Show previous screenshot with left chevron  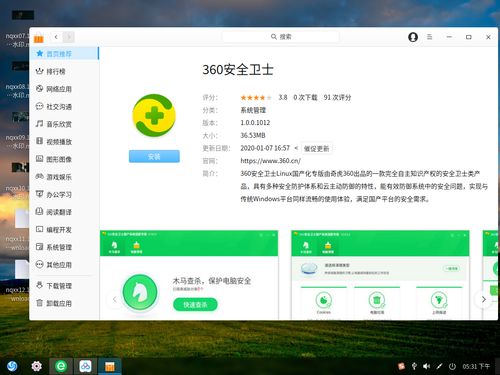(115, 299)
